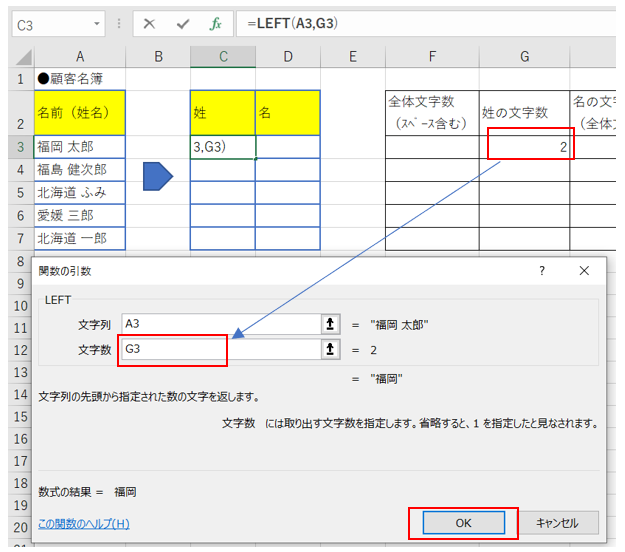Click the fx insert function icon
The height and width of the screenshot is (552, 625).
(215, 24)
